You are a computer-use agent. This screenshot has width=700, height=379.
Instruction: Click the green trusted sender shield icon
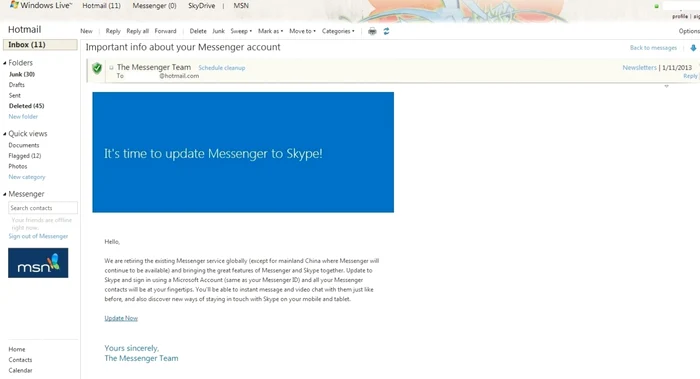97,68
